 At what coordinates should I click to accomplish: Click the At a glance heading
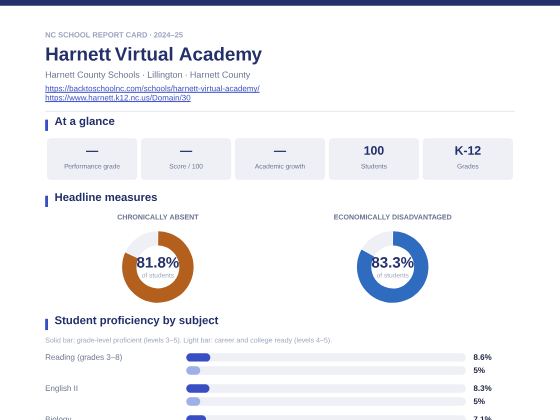pyautogui.click(x=85, y=121)
